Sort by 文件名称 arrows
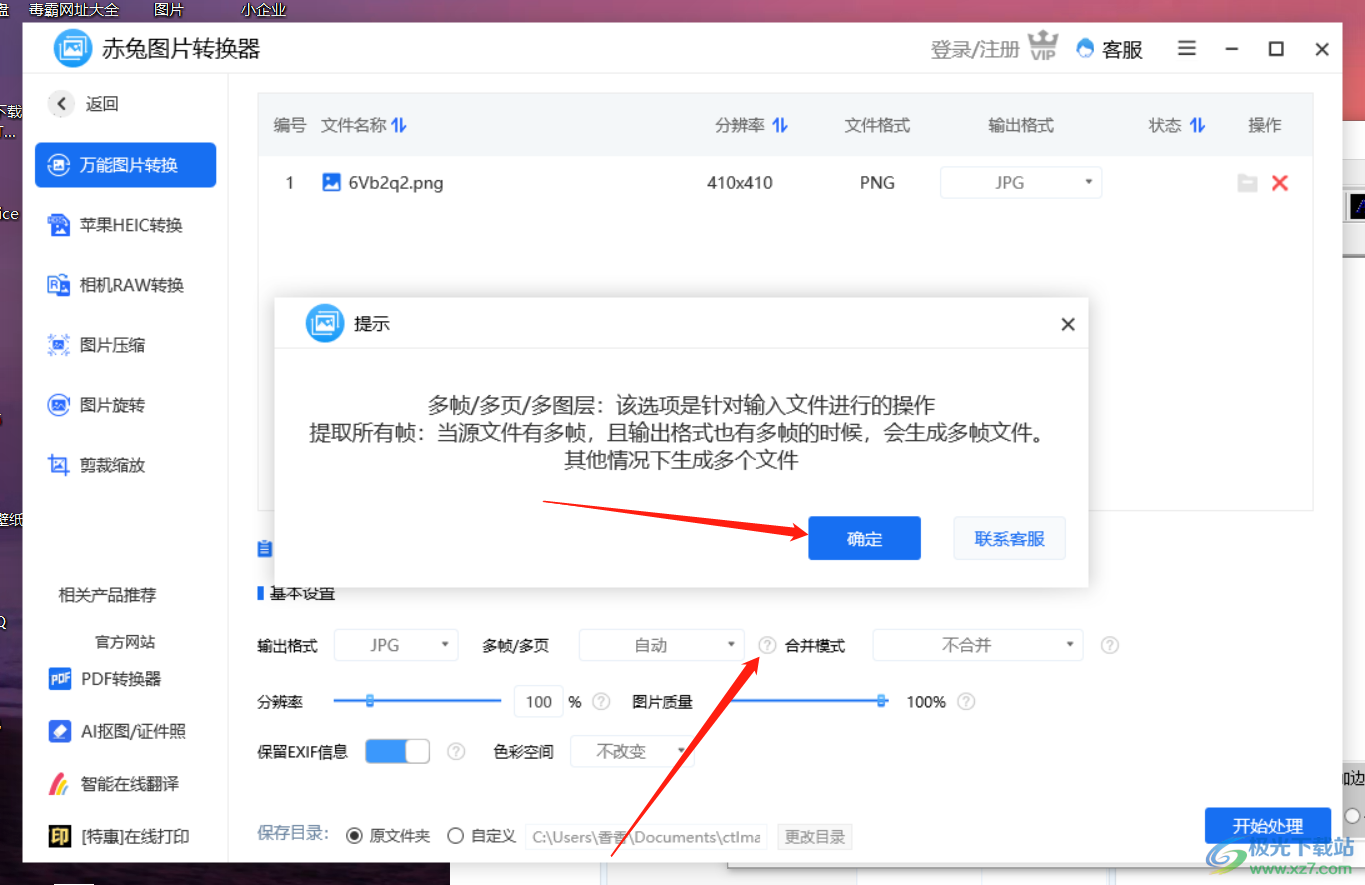Viewport: 1365px width, 885px height. click(x=399, y=125)
